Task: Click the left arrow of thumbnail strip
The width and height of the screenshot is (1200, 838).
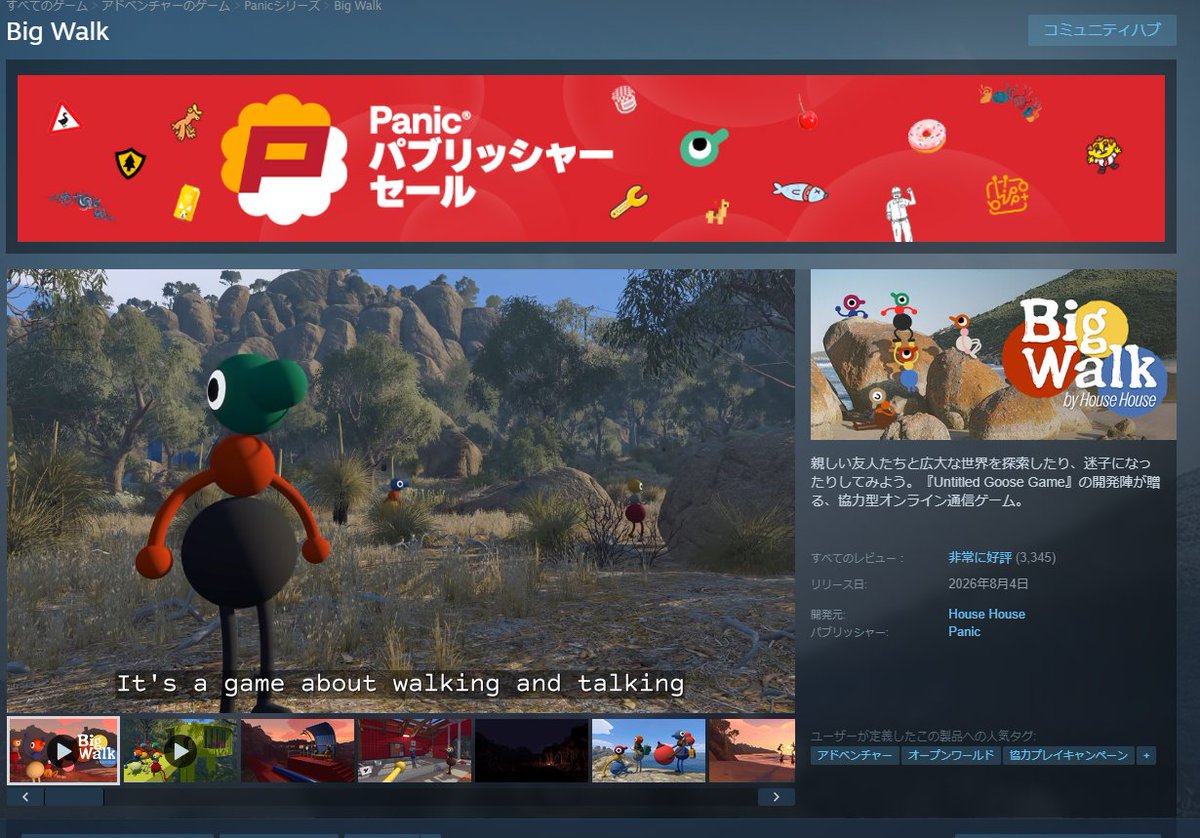Action: (25, 797)
